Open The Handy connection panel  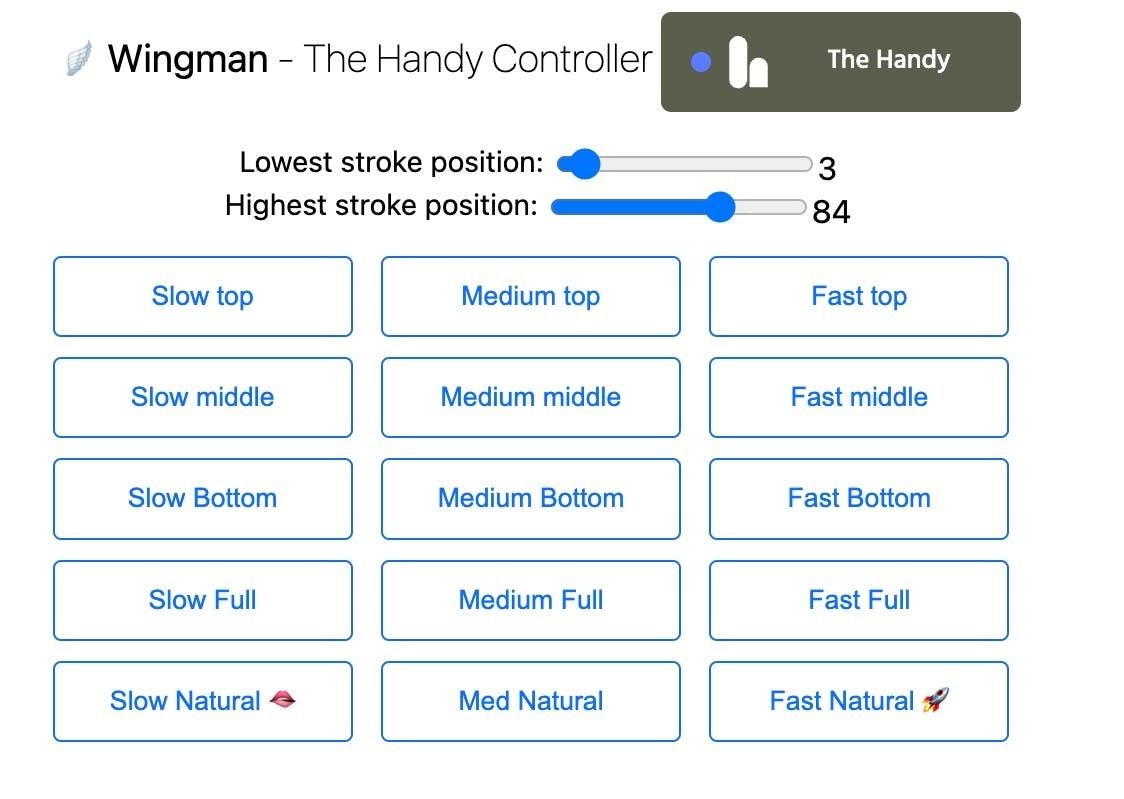[888, 60]
